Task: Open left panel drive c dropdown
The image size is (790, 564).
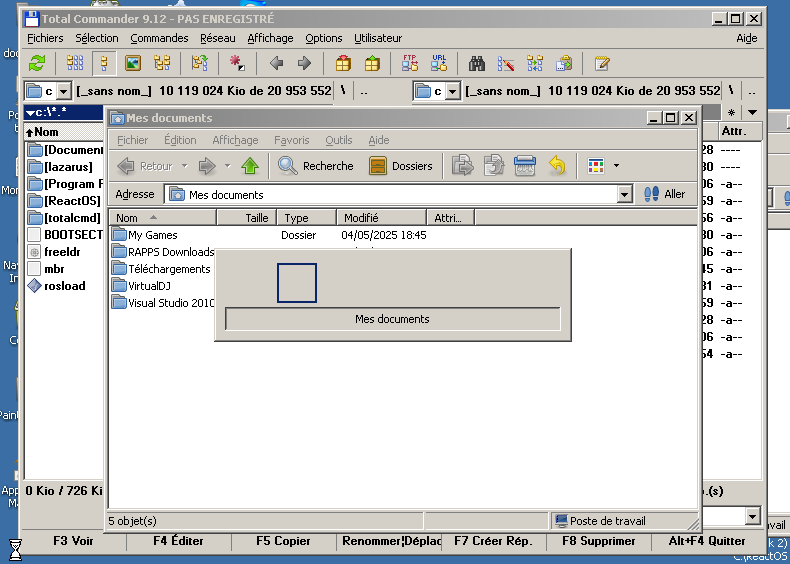Action: coord(63,91)
